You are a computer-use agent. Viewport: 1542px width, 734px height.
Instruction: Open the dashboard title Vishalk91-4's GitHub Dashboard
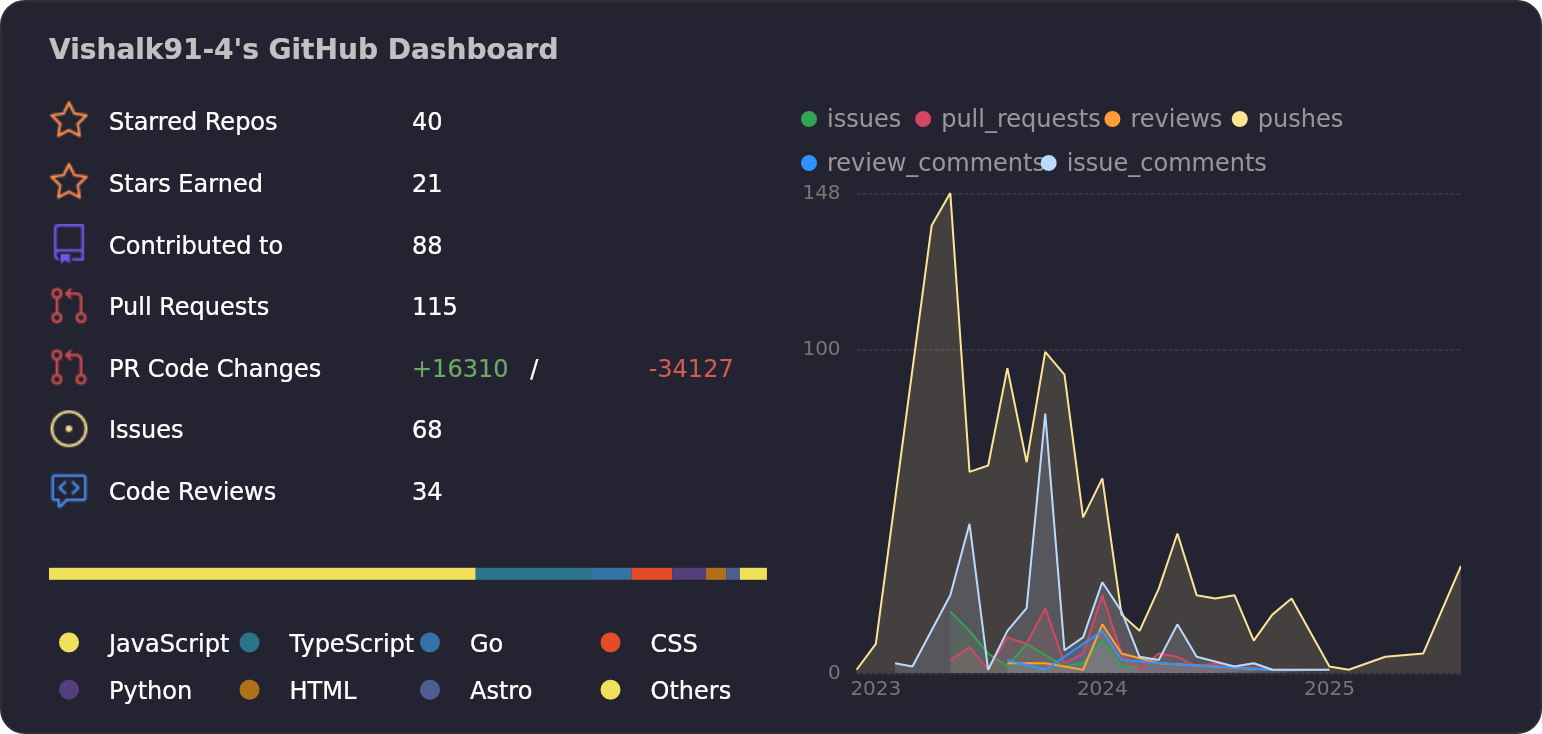point(303,48)
